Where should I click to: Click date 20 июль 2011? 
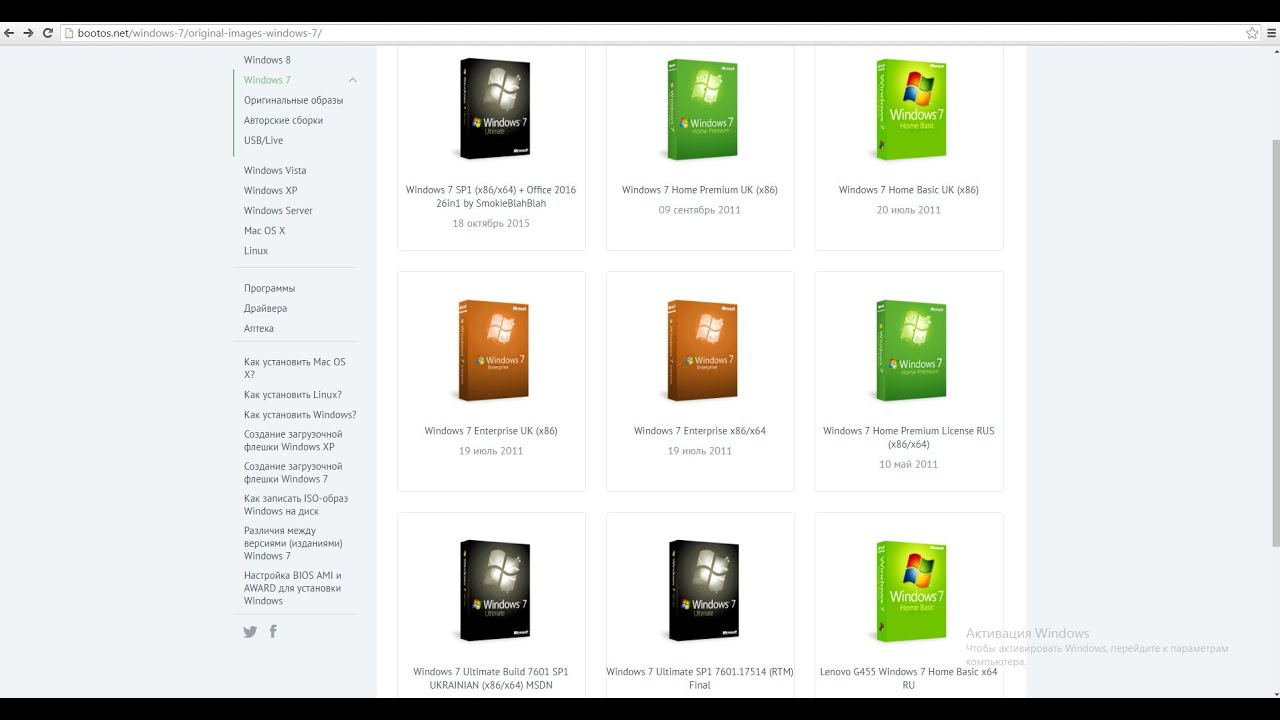click(909, 210)
